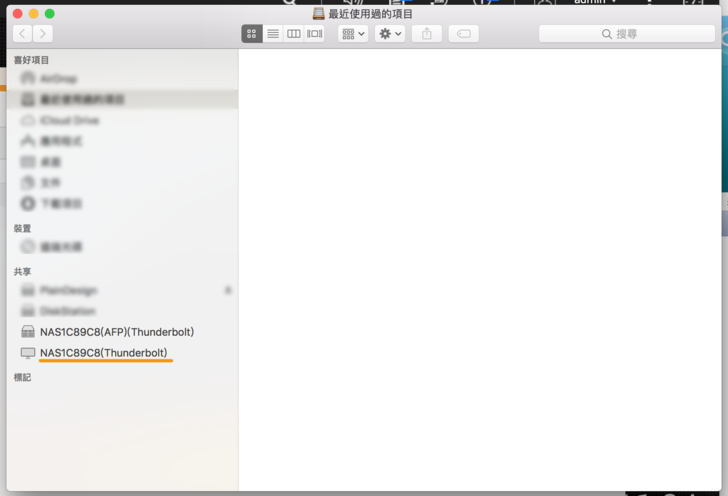728x496 pixels.
Task: Go back with the left arrow button
Action: (x=22, y=33)
